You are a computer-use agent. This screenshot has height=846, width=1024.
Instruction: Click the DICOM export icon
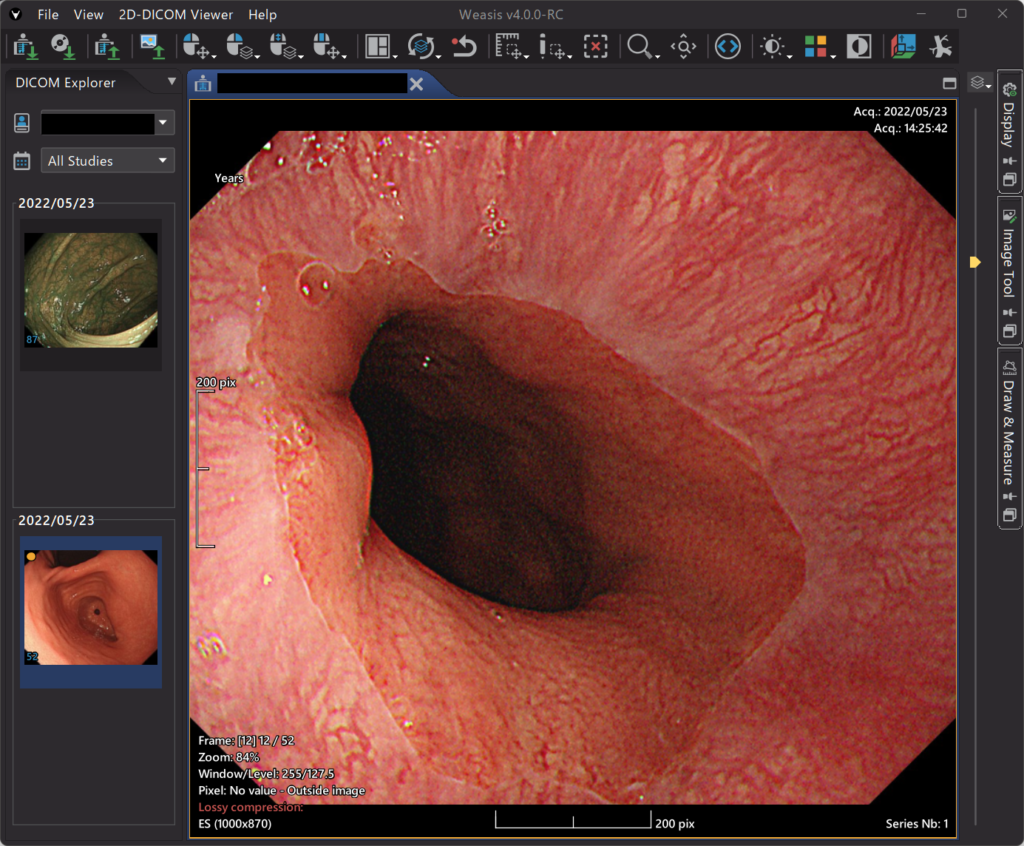106,47
